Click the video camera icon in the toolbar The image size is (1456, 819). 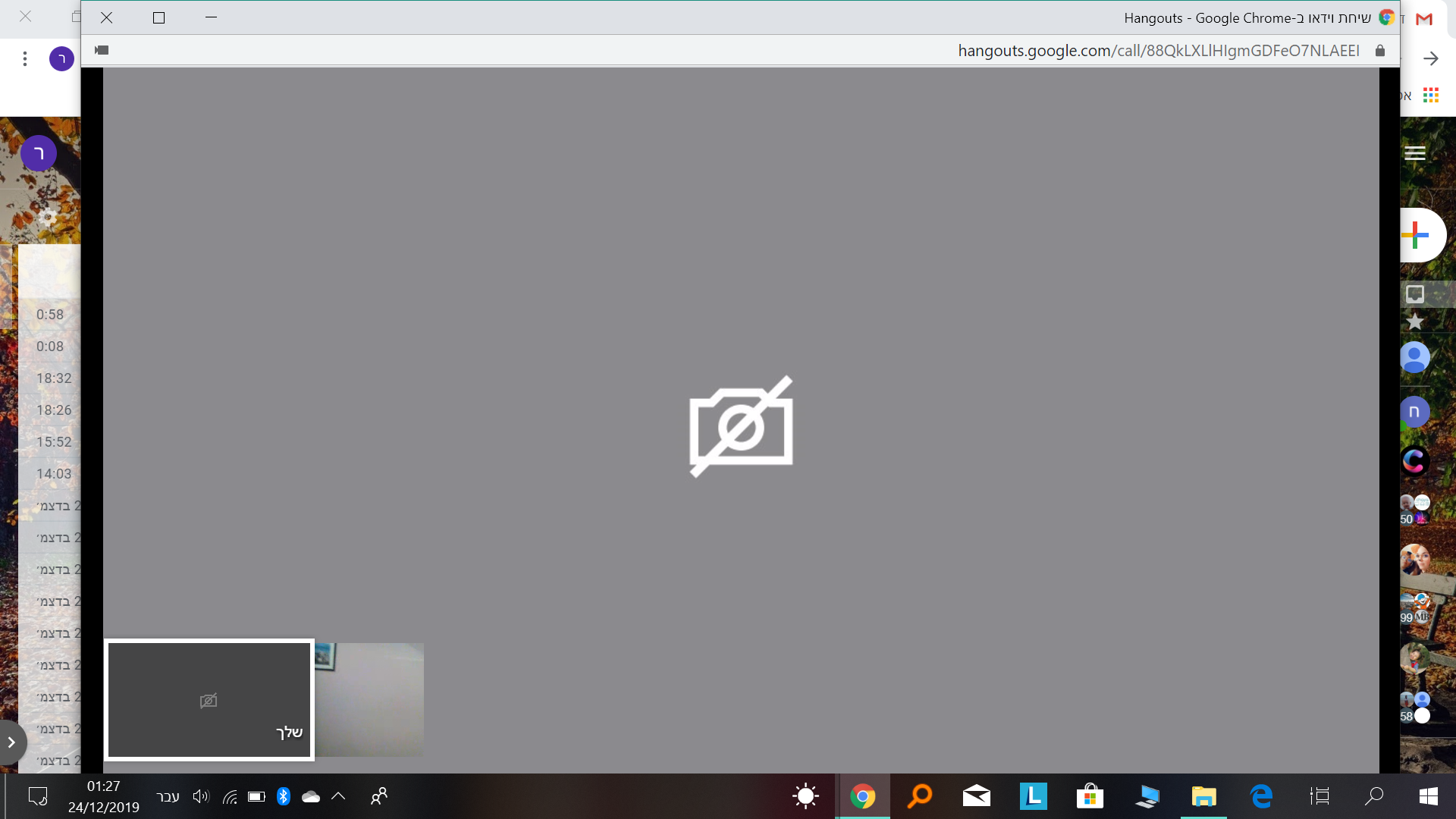(x=102, y=50)
